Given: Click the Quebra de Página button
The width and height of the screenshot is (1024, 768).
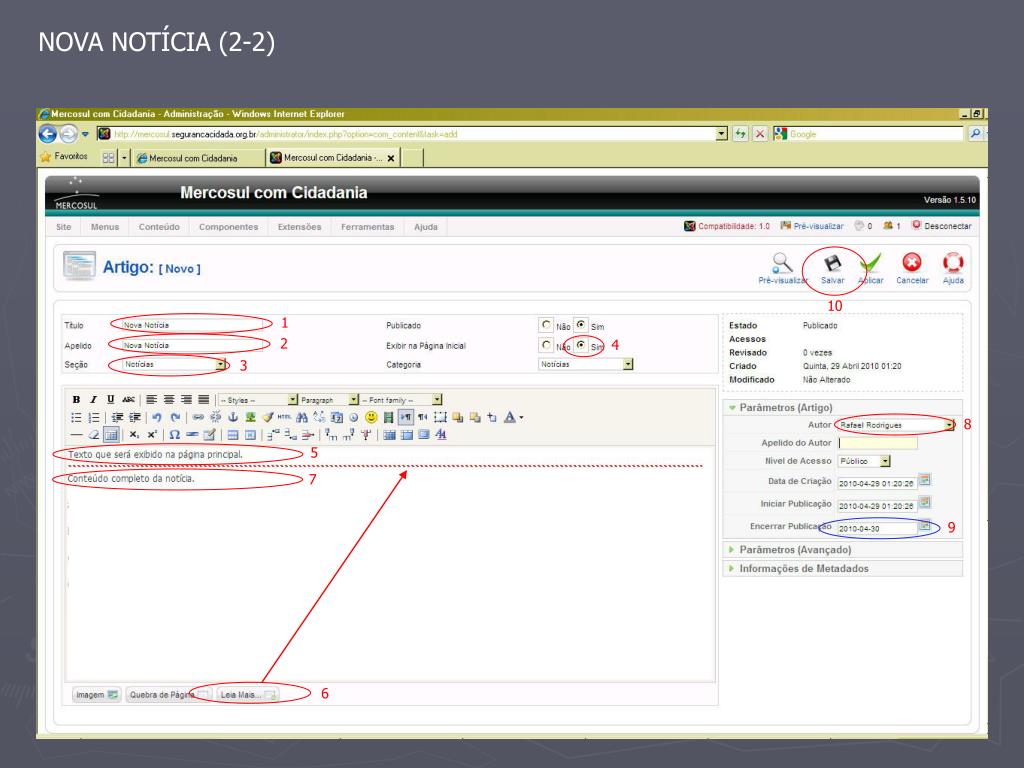Looking at the screenshot, I should [x=169, y=695].
